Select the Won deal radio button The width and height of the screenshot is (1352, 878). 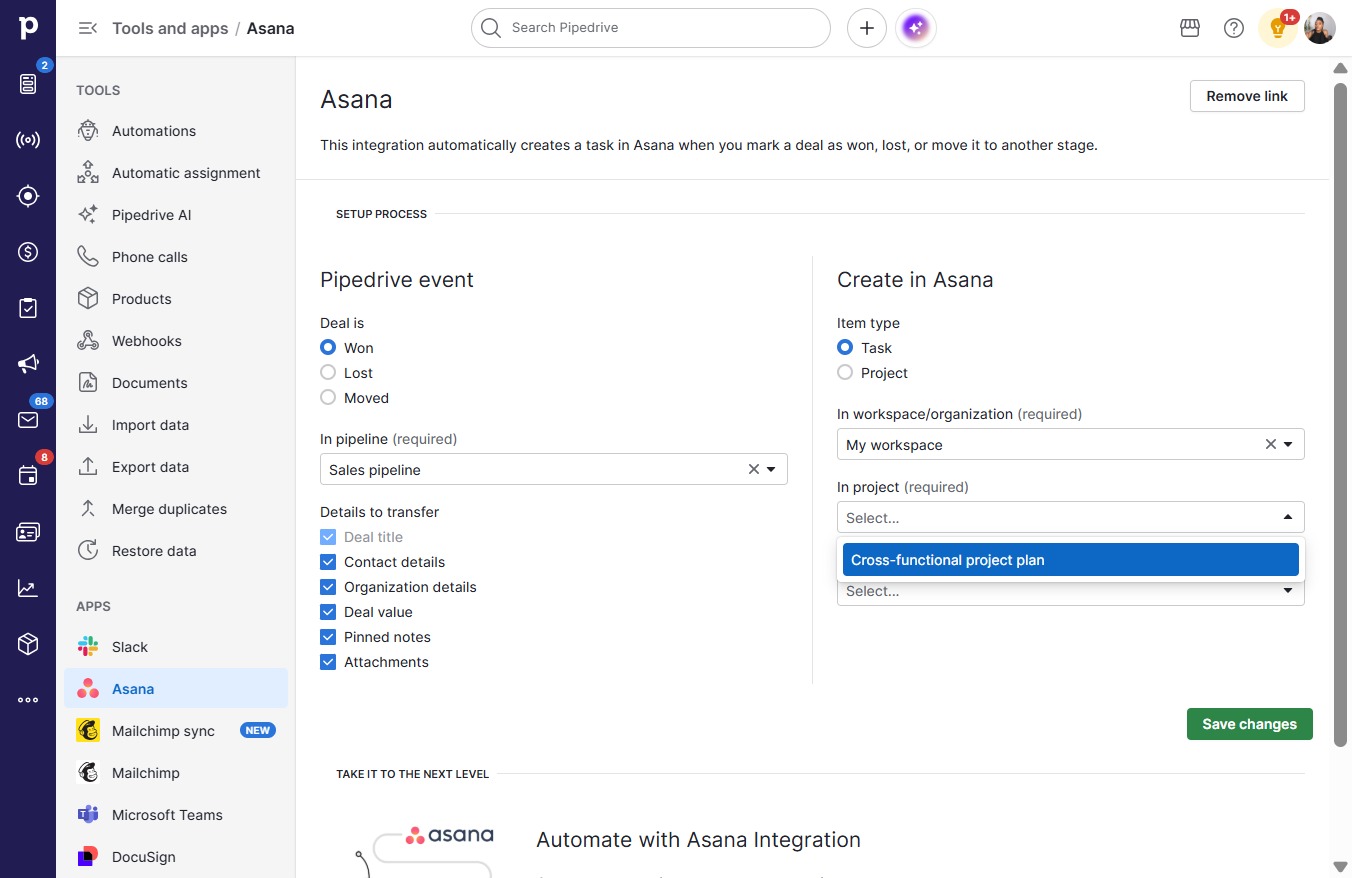click(328, 348)
